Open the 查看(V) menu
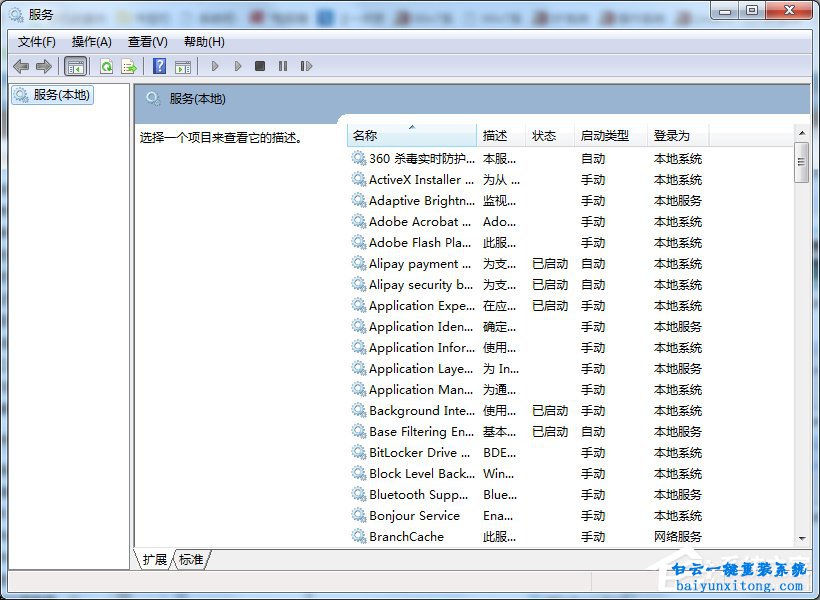This screenshot has height=600, width=820. coord(146,42)
